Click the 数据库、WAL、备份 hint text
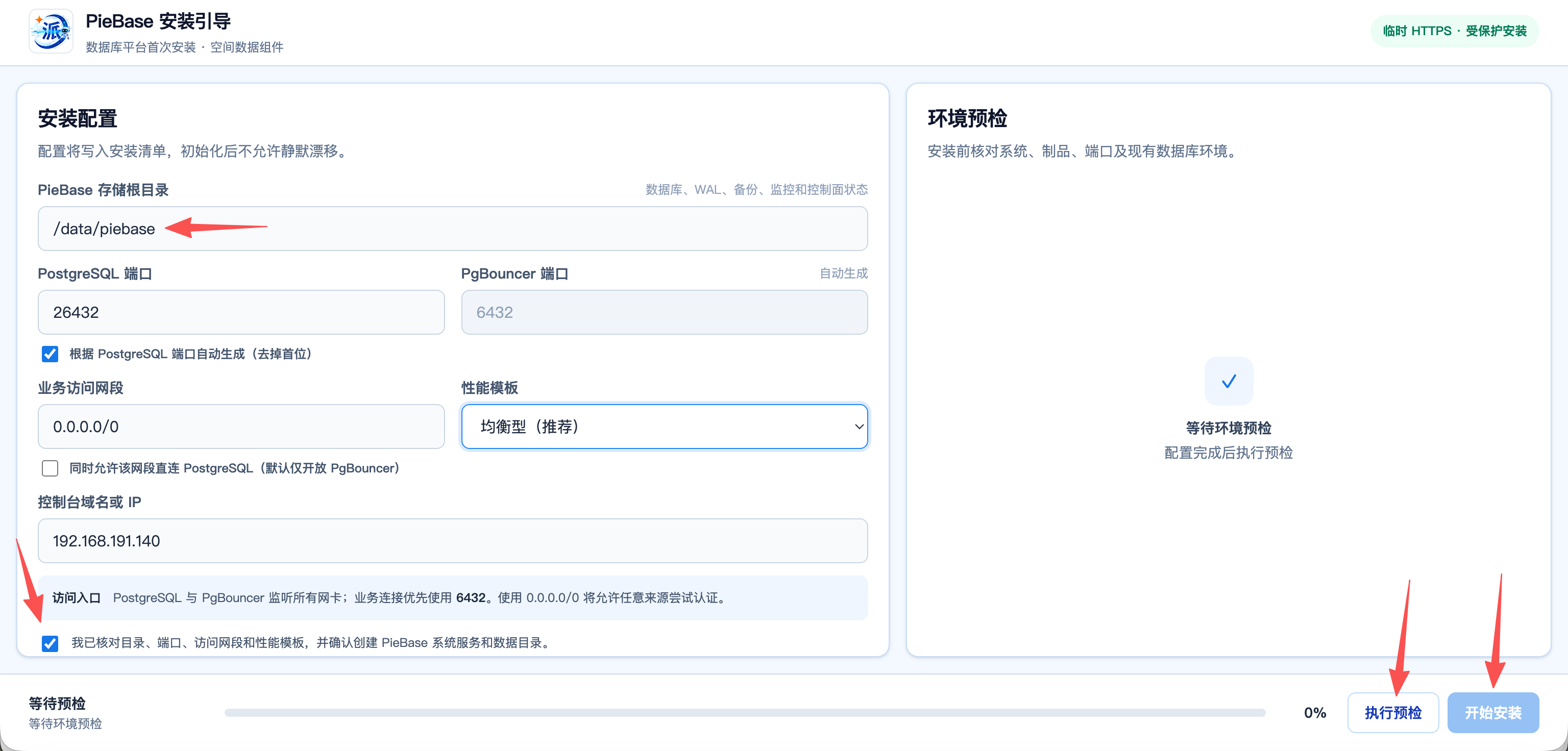 (756, 189)
